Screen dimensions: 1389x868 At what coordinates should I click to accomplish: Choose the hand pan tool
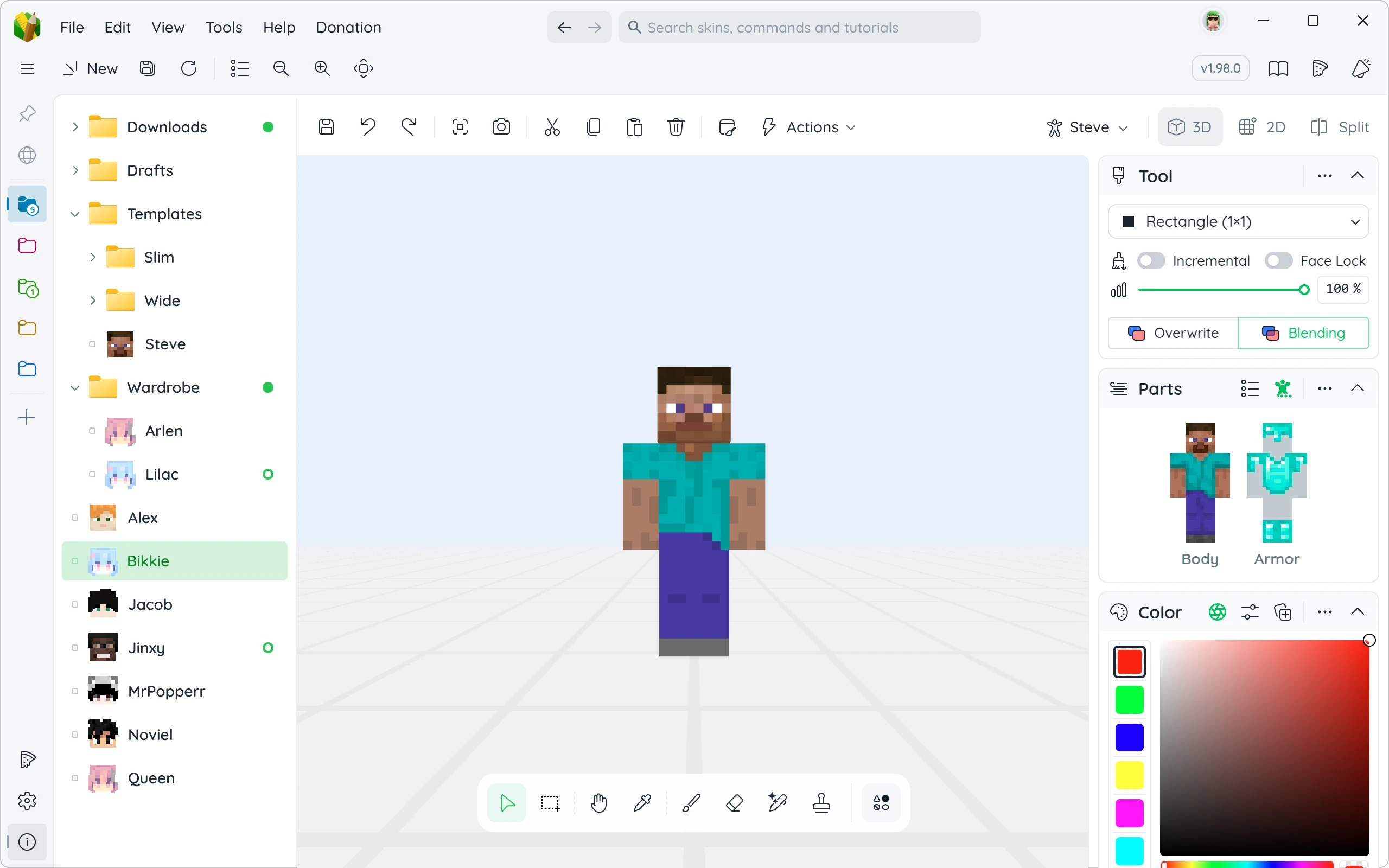click(x=598, y=802)
